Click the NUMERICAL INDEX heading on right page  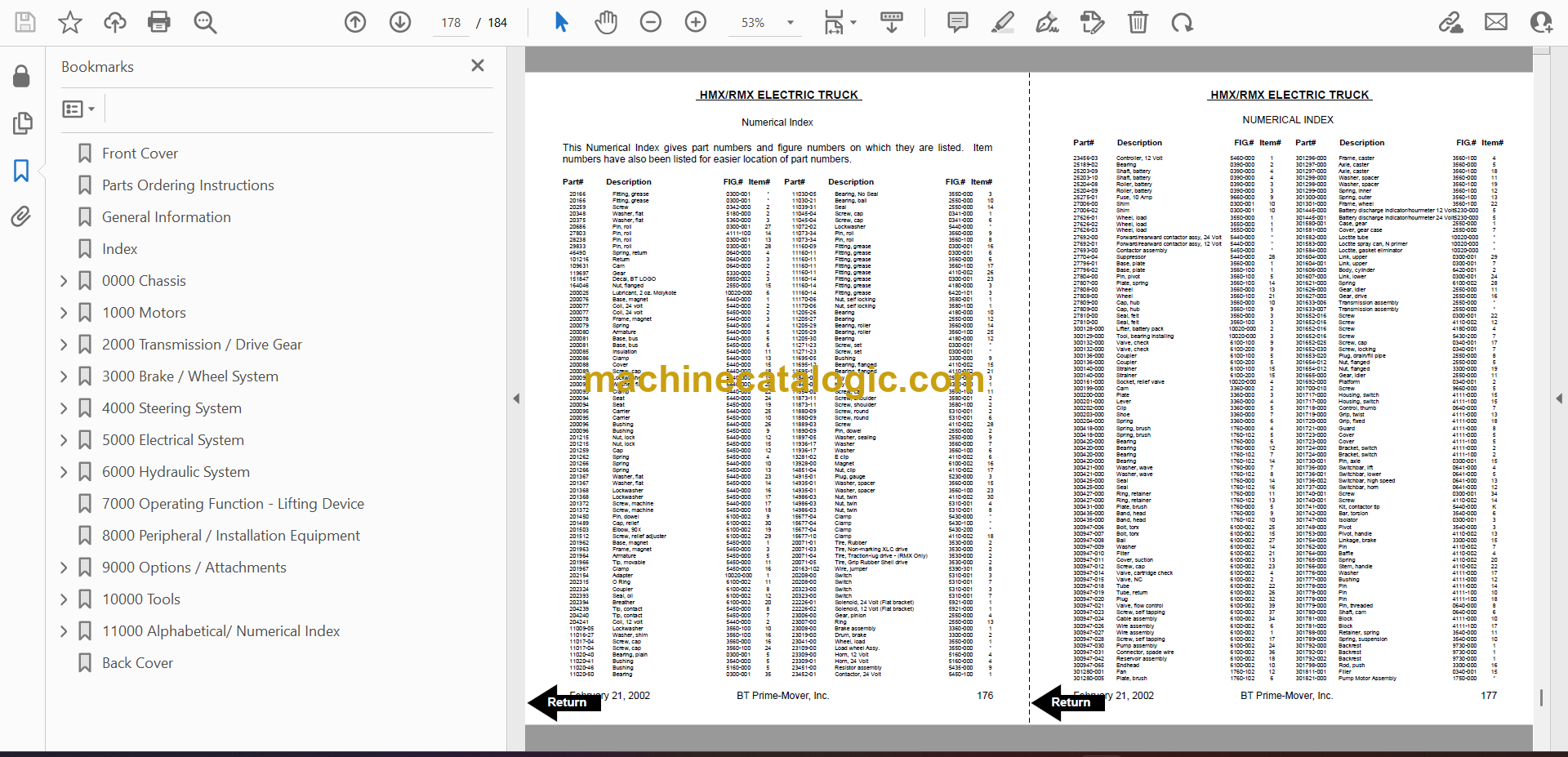coord(1288,120)
